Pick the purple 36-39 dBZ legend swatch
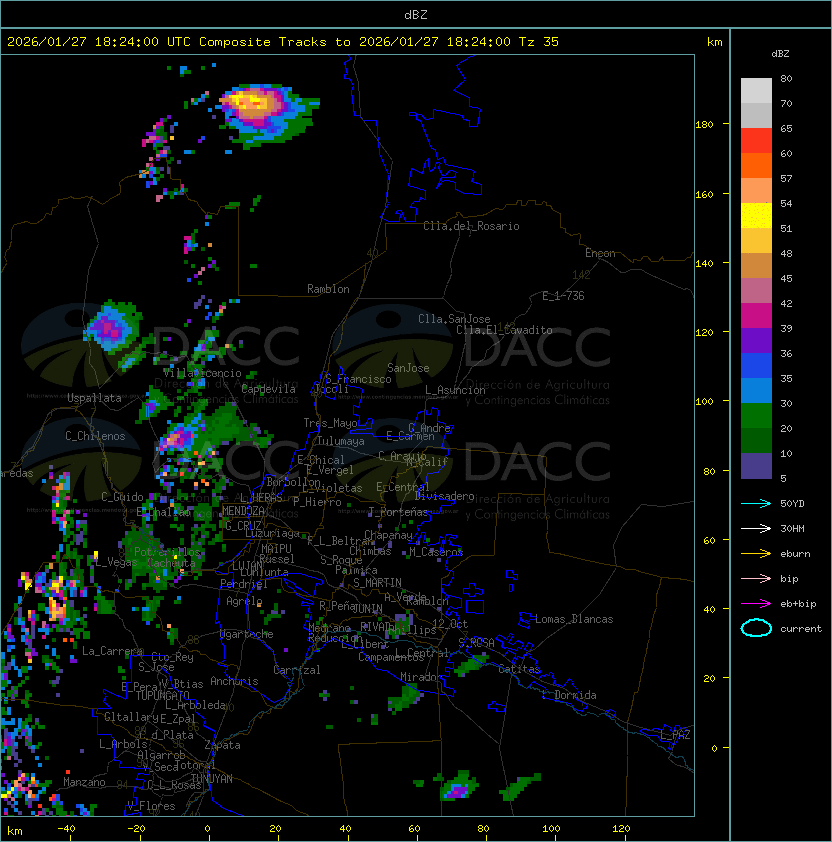 point(756,340)
